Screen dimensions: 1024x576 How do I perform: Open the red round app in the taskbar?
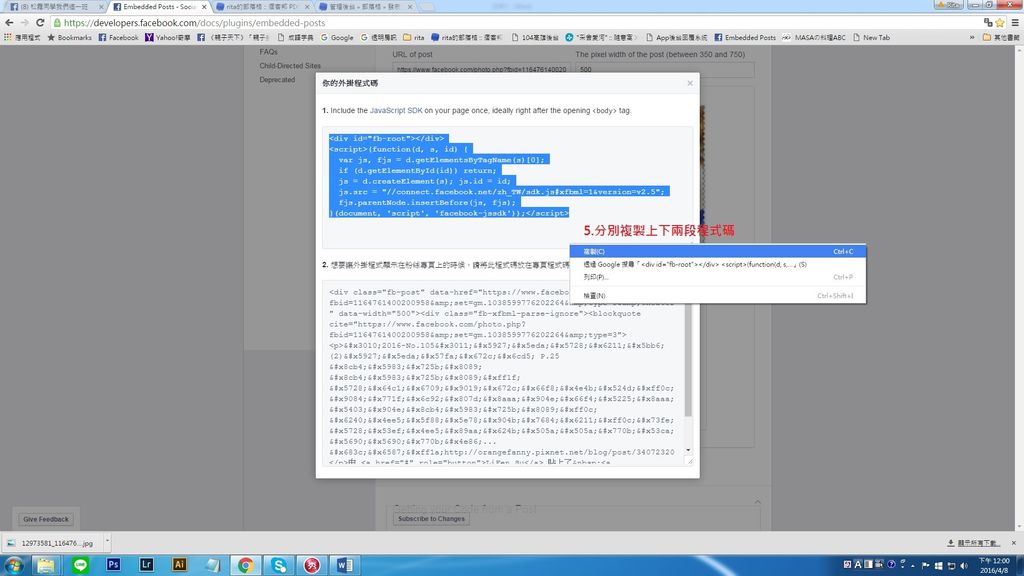[312, 565]
